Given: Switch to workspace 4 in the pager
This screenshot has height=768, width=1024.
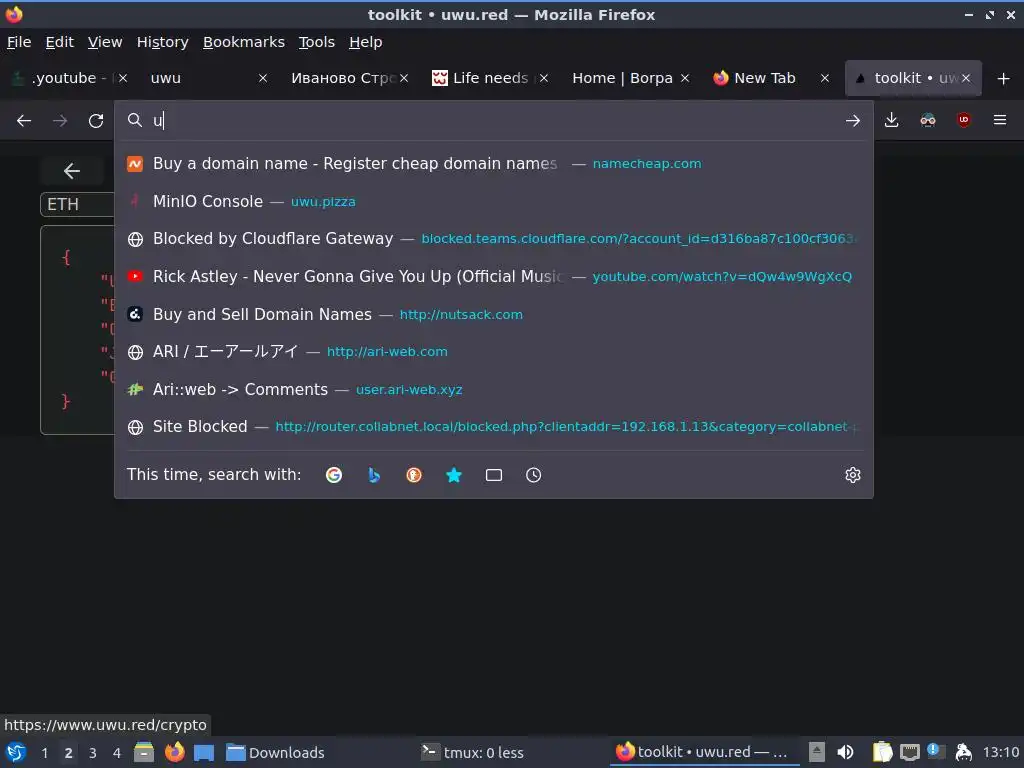Looking at the screenshot, I should [x=116, y=753].
